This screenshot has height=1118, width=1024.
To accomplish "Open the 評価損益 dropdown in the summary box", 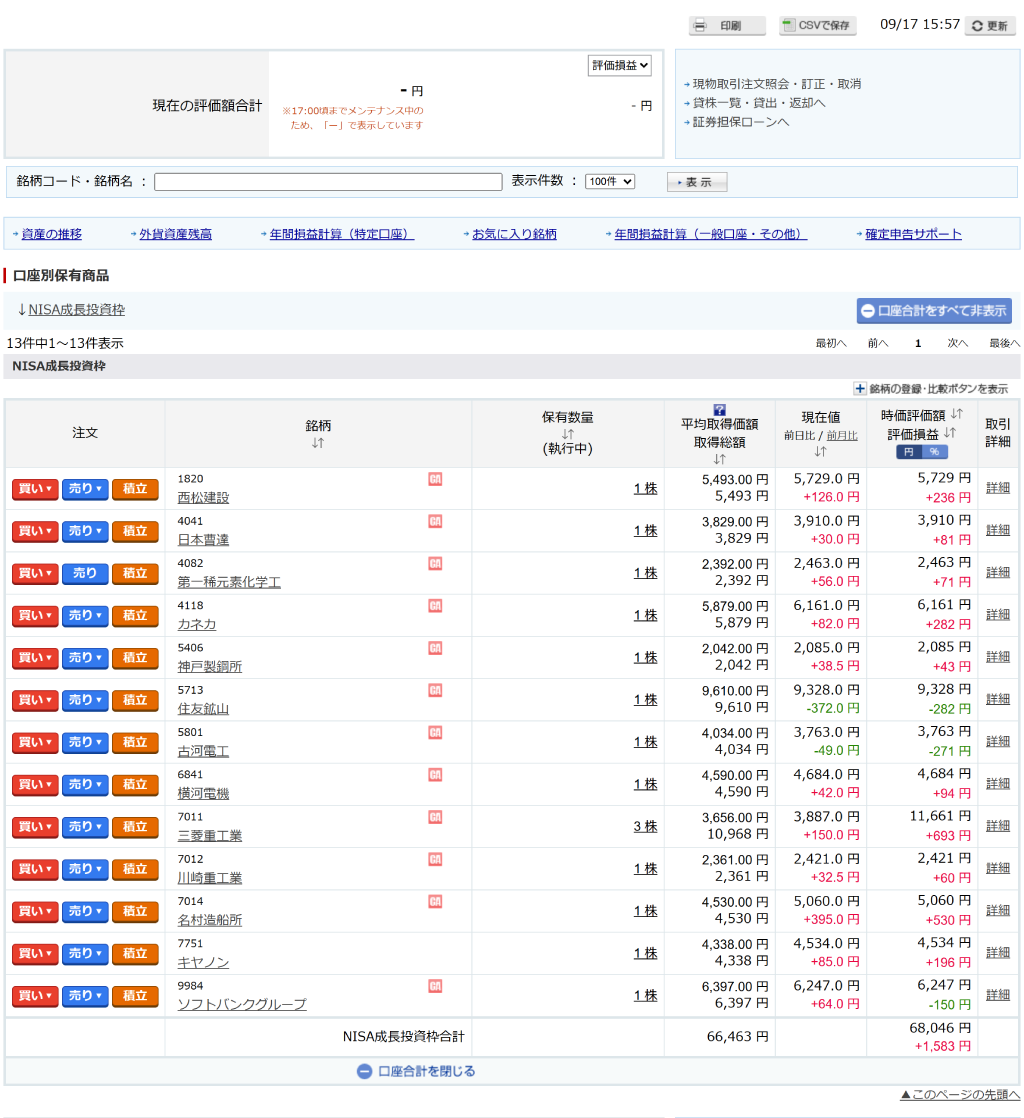I will click(619, 66).
